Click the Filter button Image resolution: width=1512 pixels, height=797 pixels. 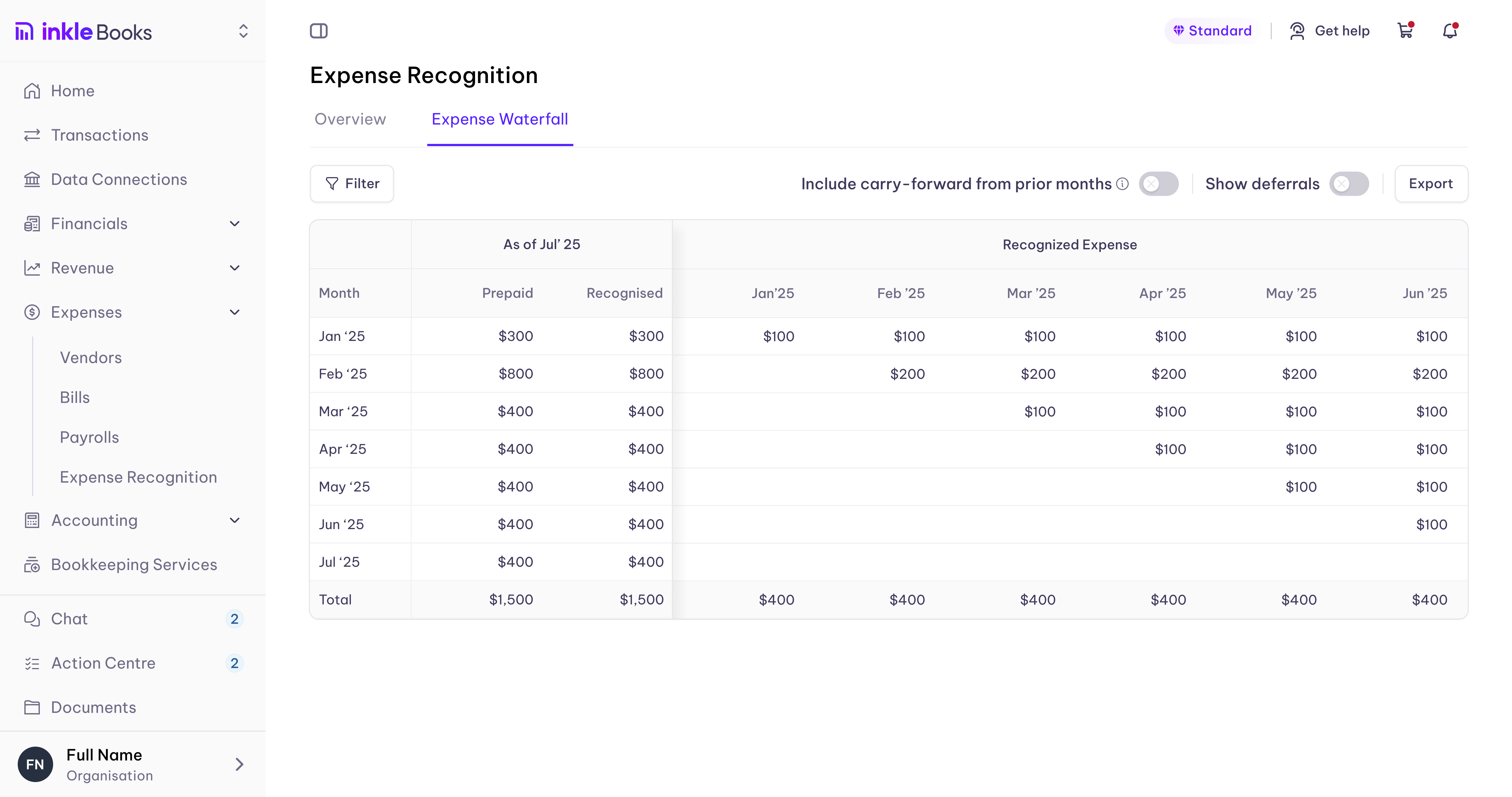click(352, 184)
